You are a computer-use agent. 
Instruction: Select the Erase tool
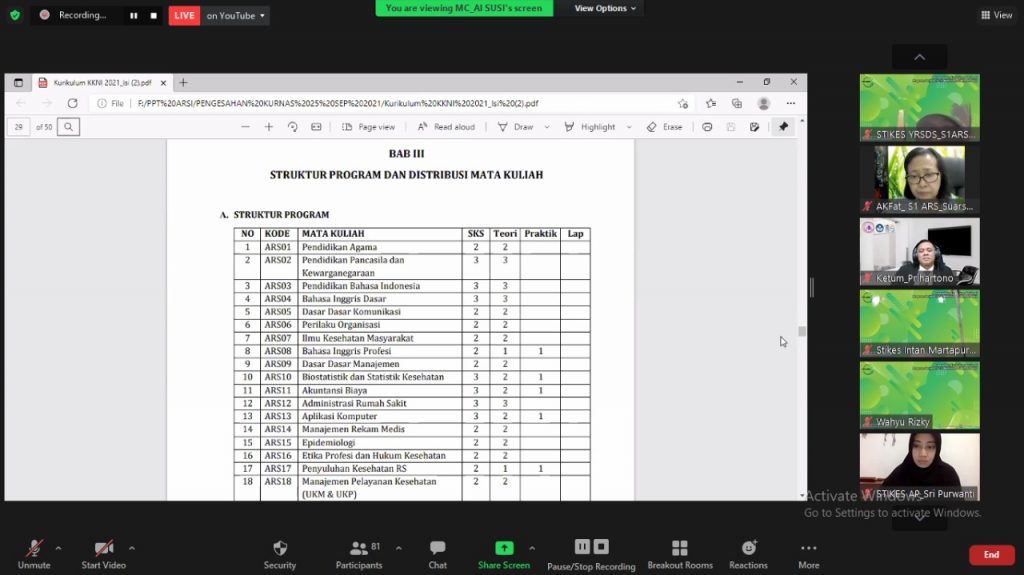click(x=664, y=127)
